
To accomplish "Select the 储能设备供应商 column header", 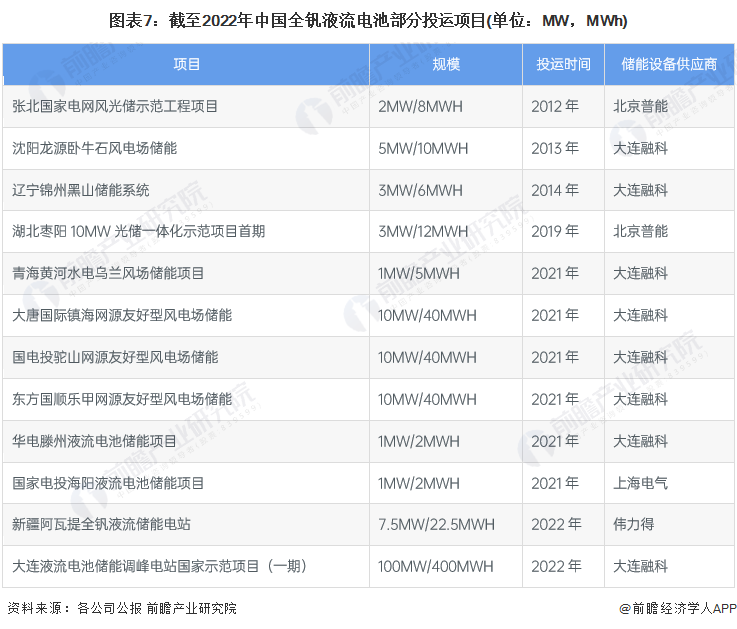I will [x=669, y=64].
